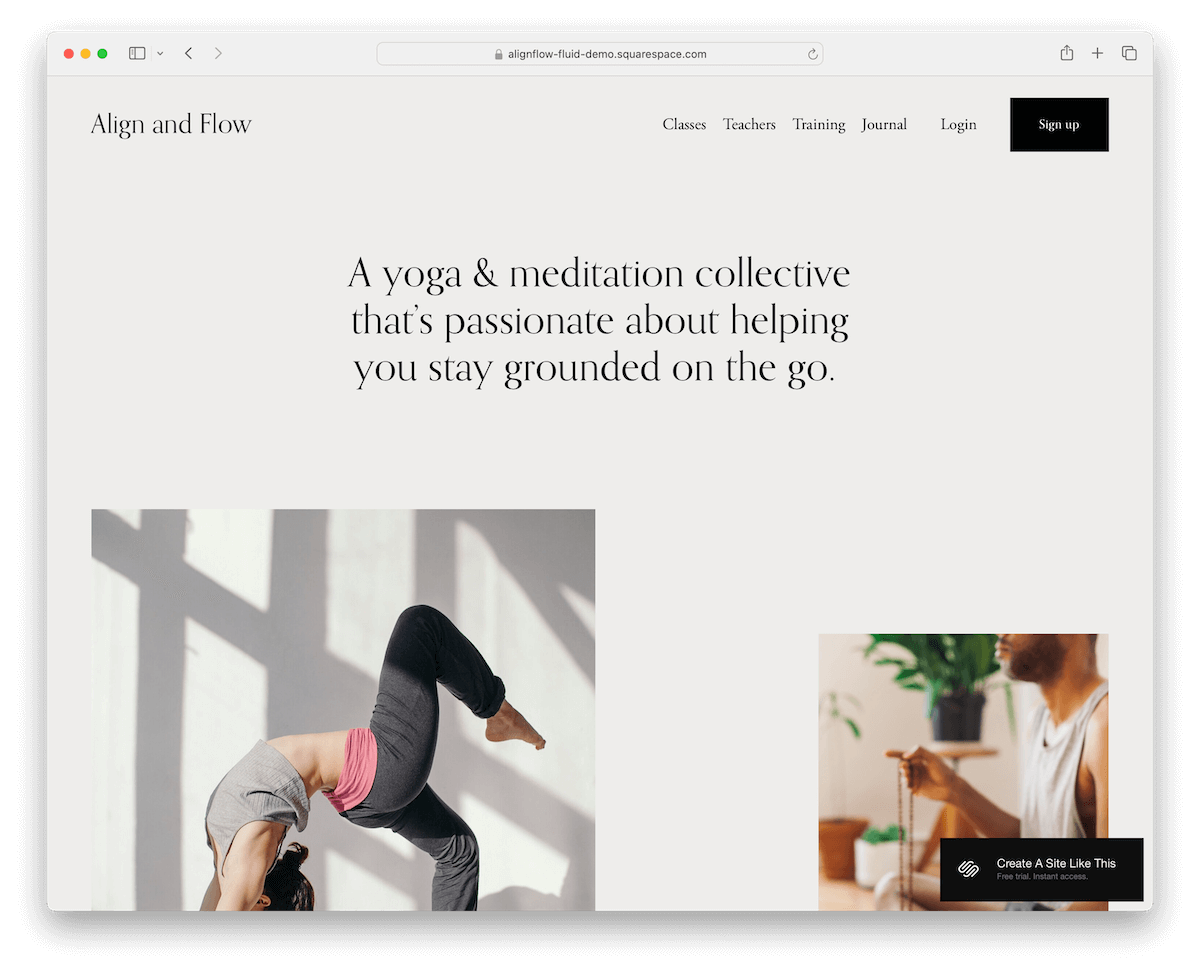Click the Create A Site Like This banner
The width and height of the screenshot is (1200, 973).
(x=1041, y=869)
